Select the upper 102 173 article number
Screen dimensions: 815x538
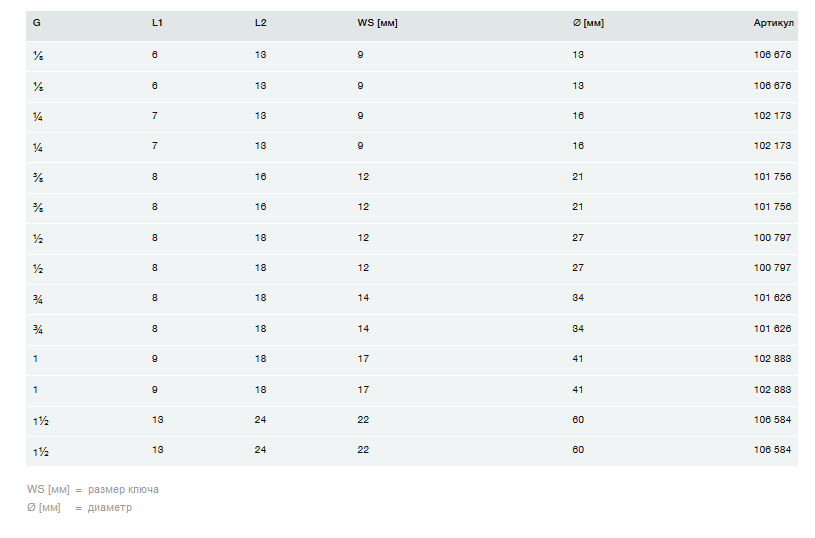tap(772, 116)
